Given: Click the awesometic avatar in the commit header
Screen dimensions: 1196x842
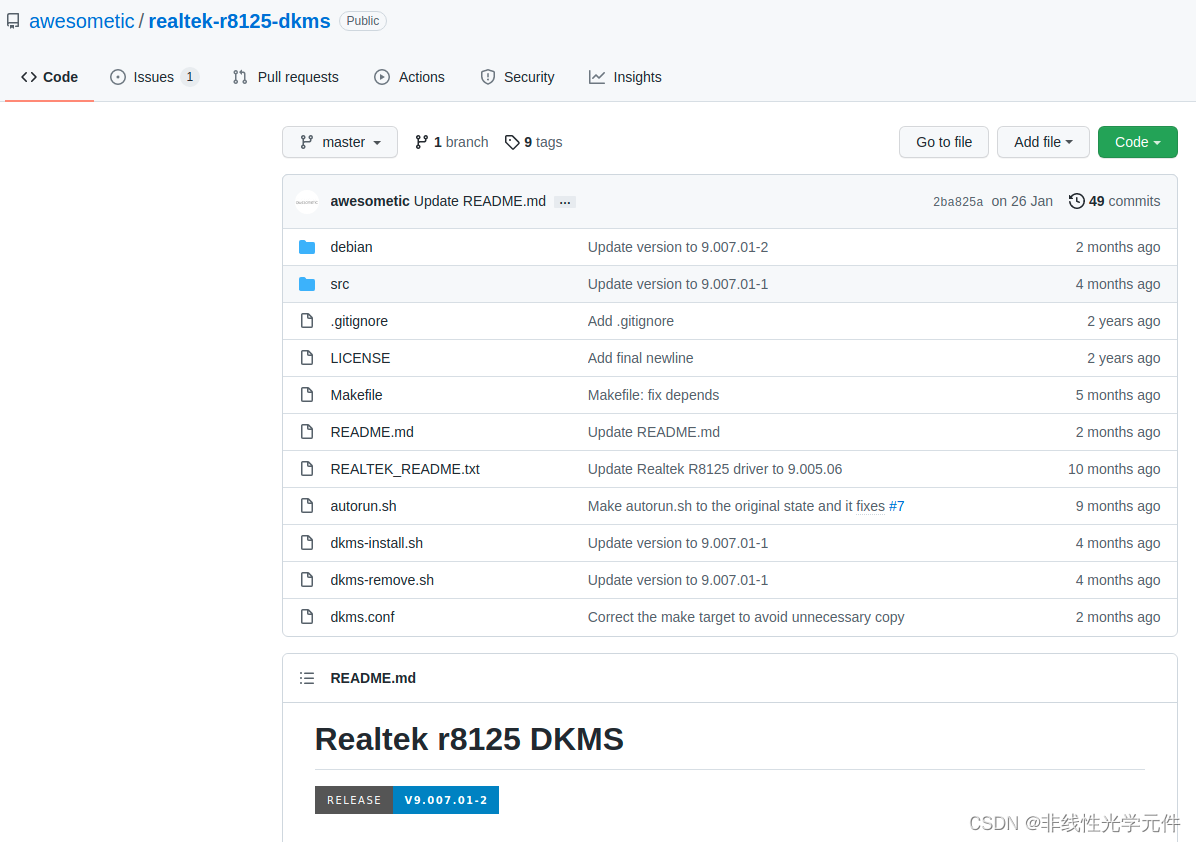Looking at the screenshot, I should 307,201.
